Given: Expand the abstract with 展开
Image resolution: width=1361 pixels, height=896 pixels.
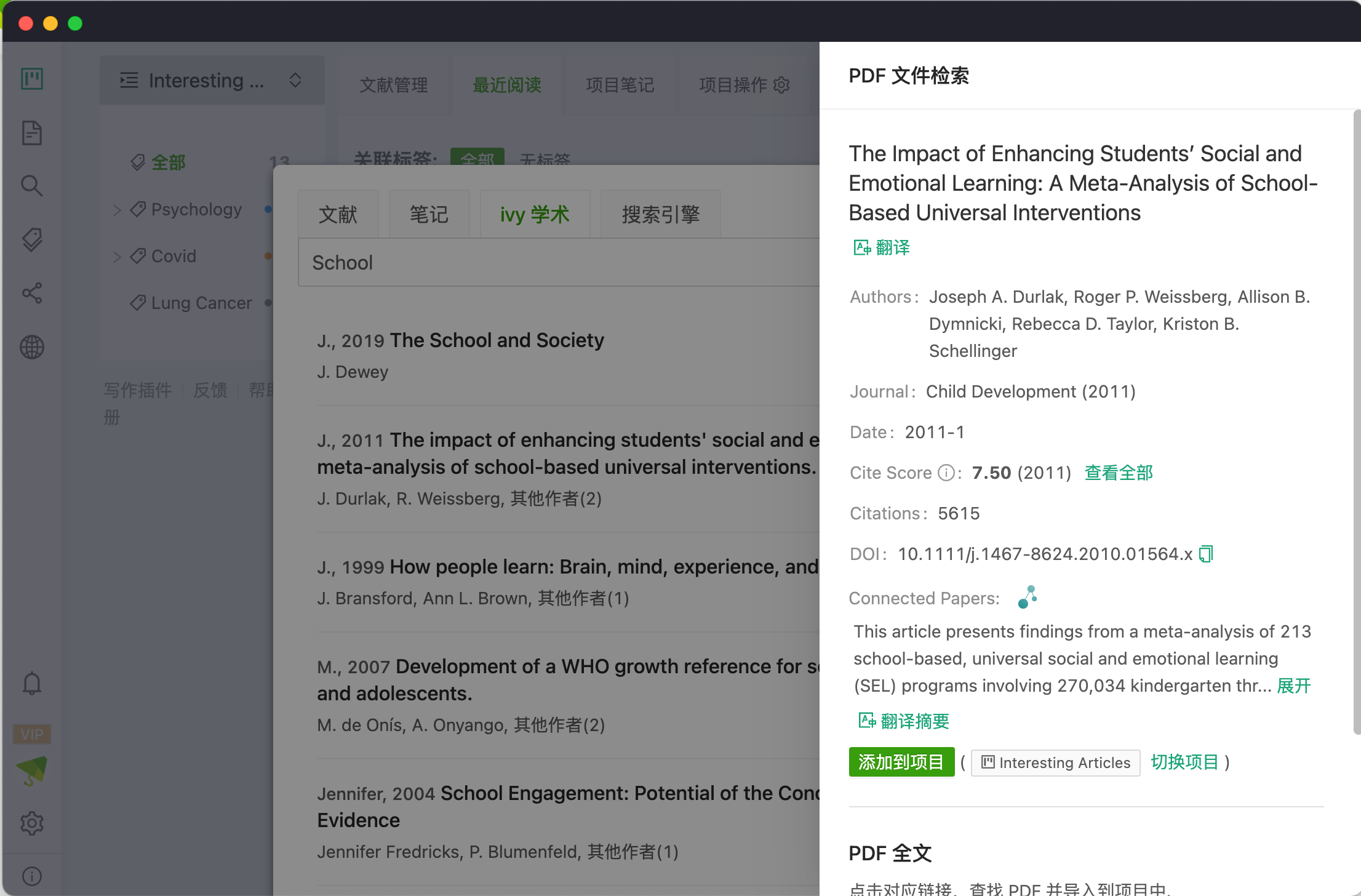Looking at the screenshot, I should pos(1294,686).
